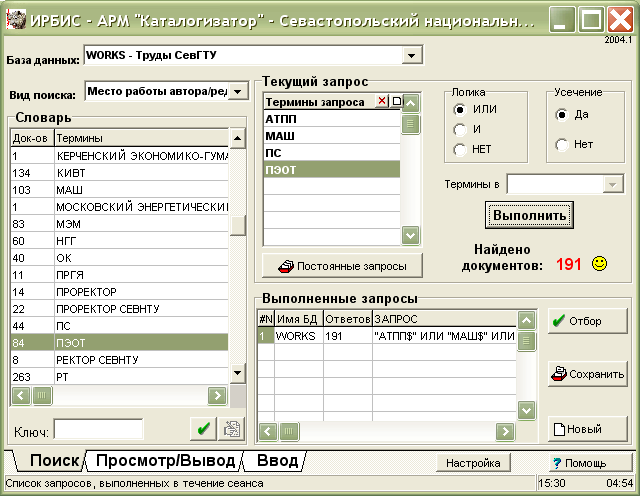This screenshot has width=640, height=496.
Task: Select dictionary term ПРОРЕКТОР СЕВНТУ
Action: click(120, 309)
